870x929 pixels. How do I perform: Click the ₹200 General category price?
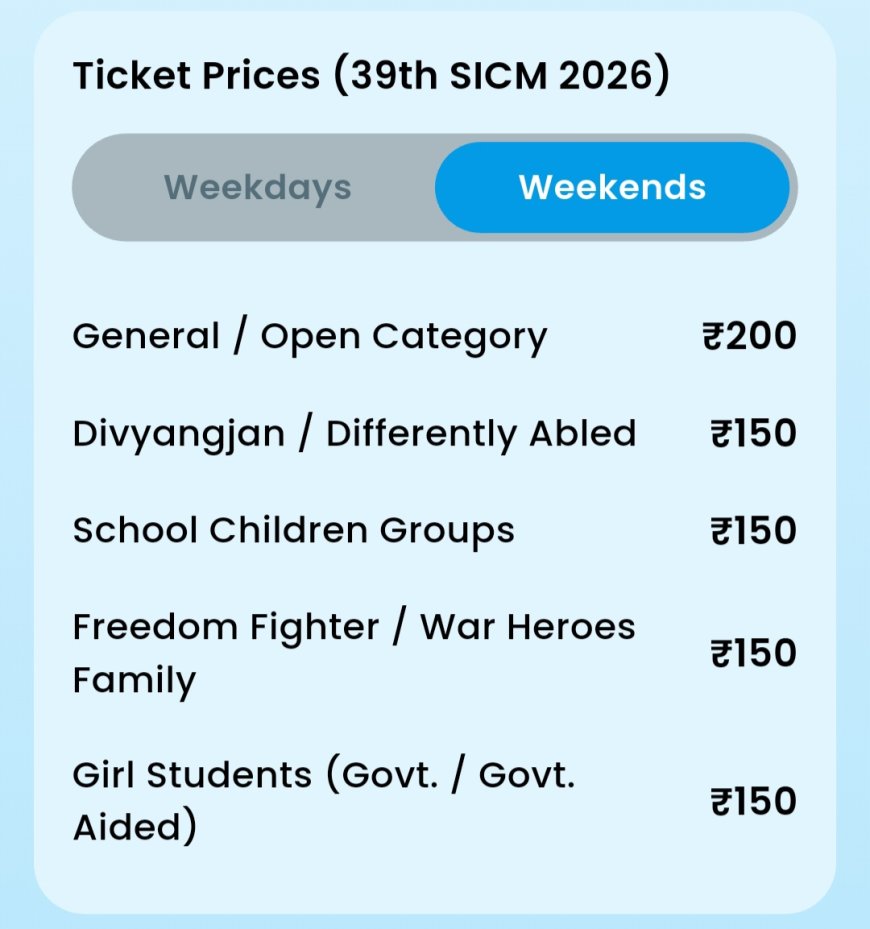749,337
